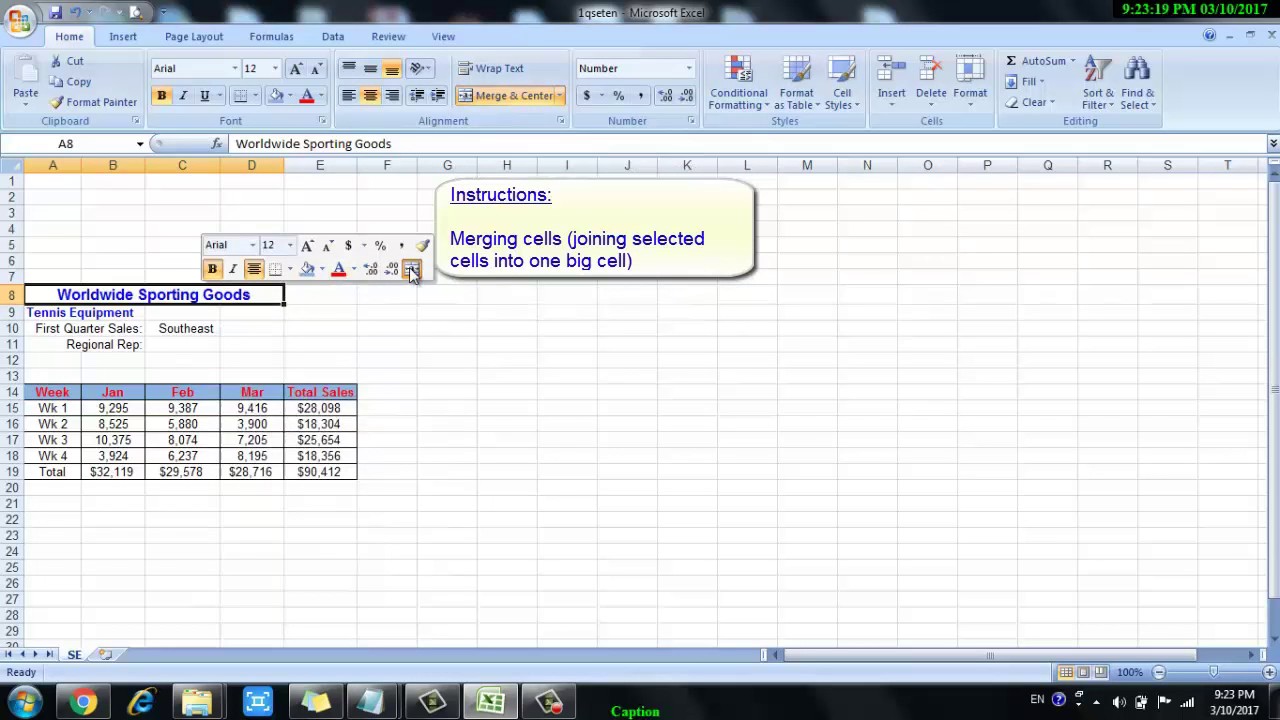Click mini toolbar Merge and Center icon
The height and width of the screenshot is (720, 1280).
pyautogui.click(x=412, y=269)
